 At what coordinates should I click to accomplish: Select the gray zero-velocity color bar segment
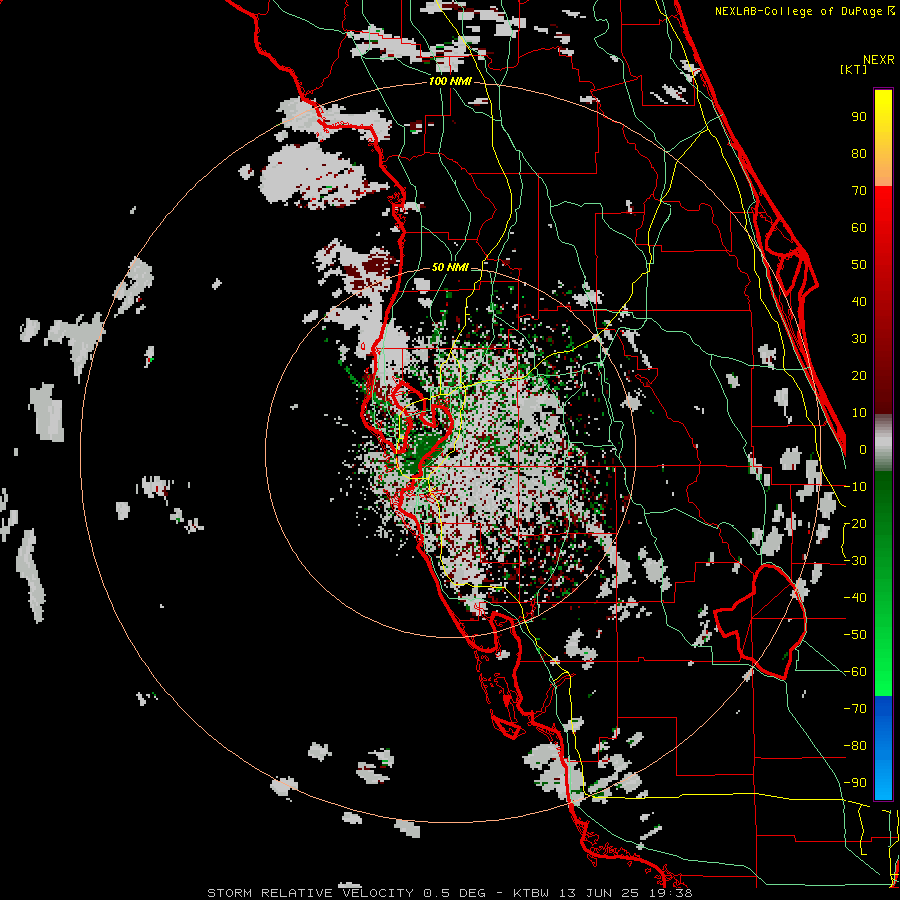tap(883, 443)
